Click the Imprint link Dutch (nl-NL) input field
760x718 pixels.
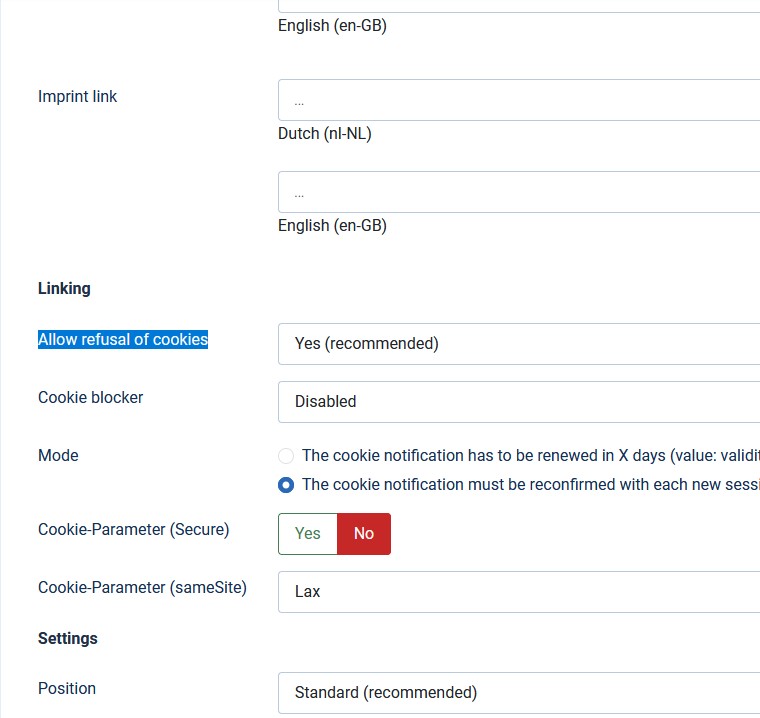click(519, 100)
